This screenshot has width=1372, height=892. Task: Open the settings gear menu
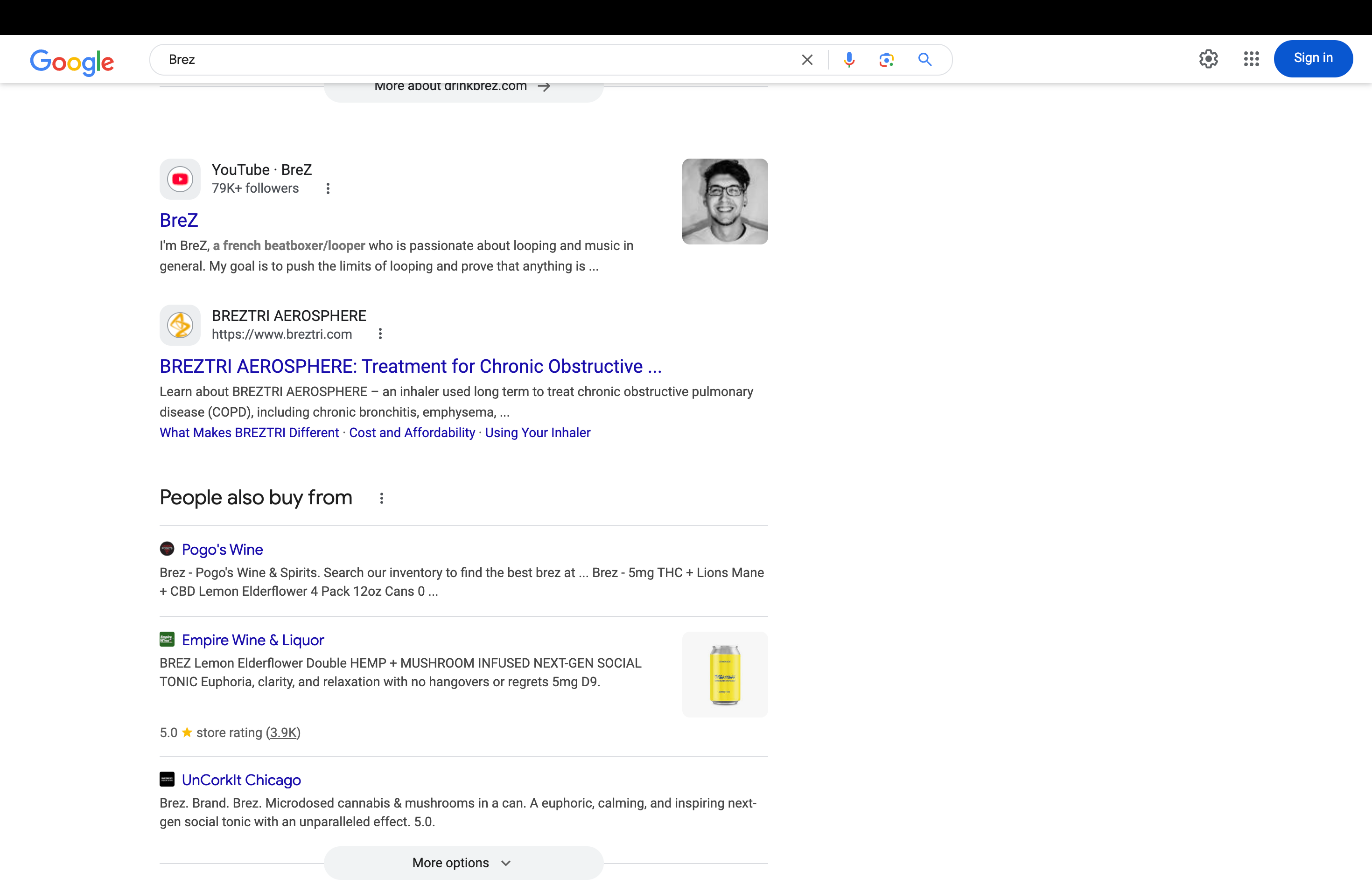tap(1208, 59)
